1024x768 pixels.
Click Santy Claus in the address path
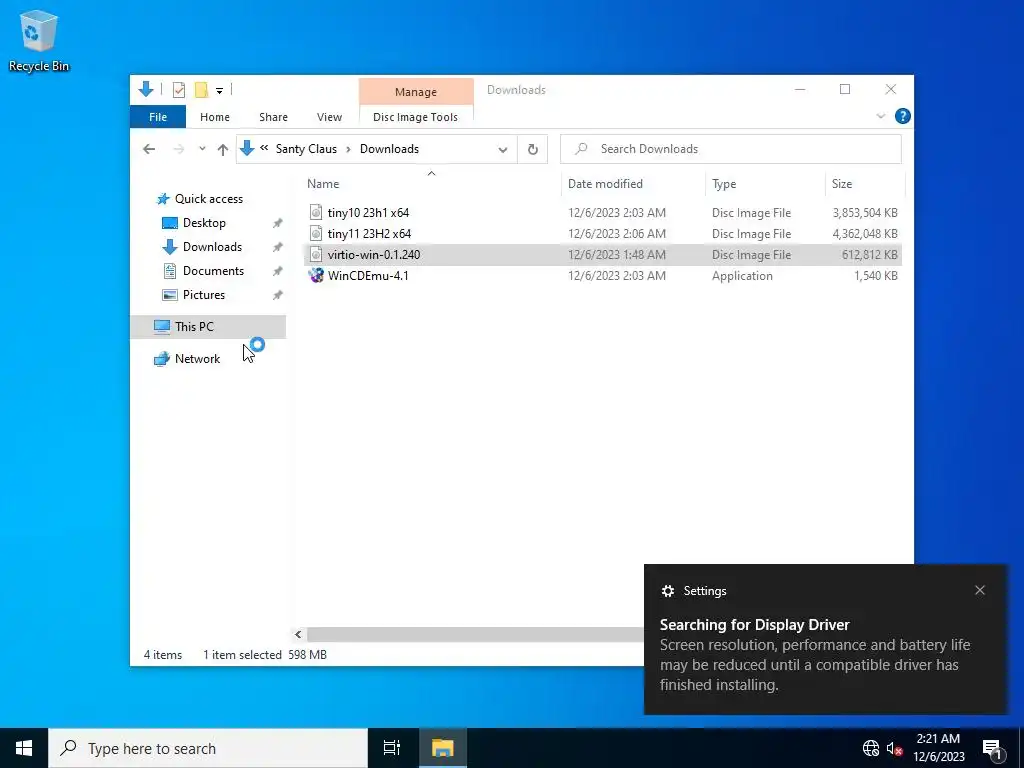coord(306,149)
